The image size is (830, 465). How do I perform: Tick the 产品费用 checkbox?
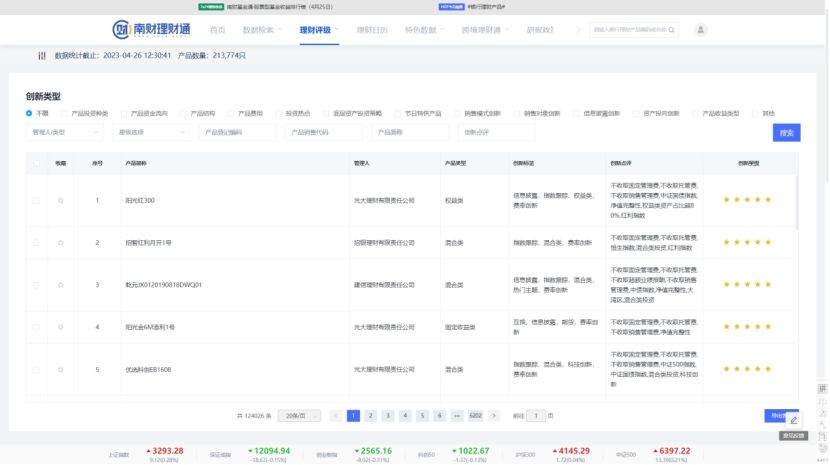(231, 113)
